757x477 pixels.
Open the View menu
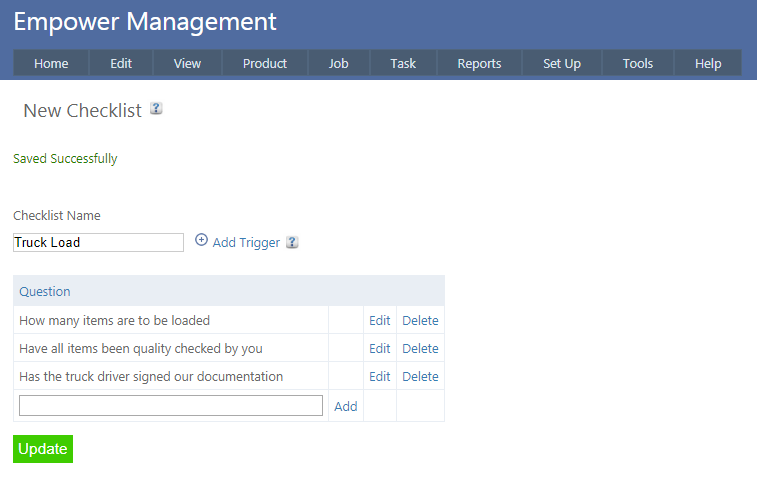187,63
